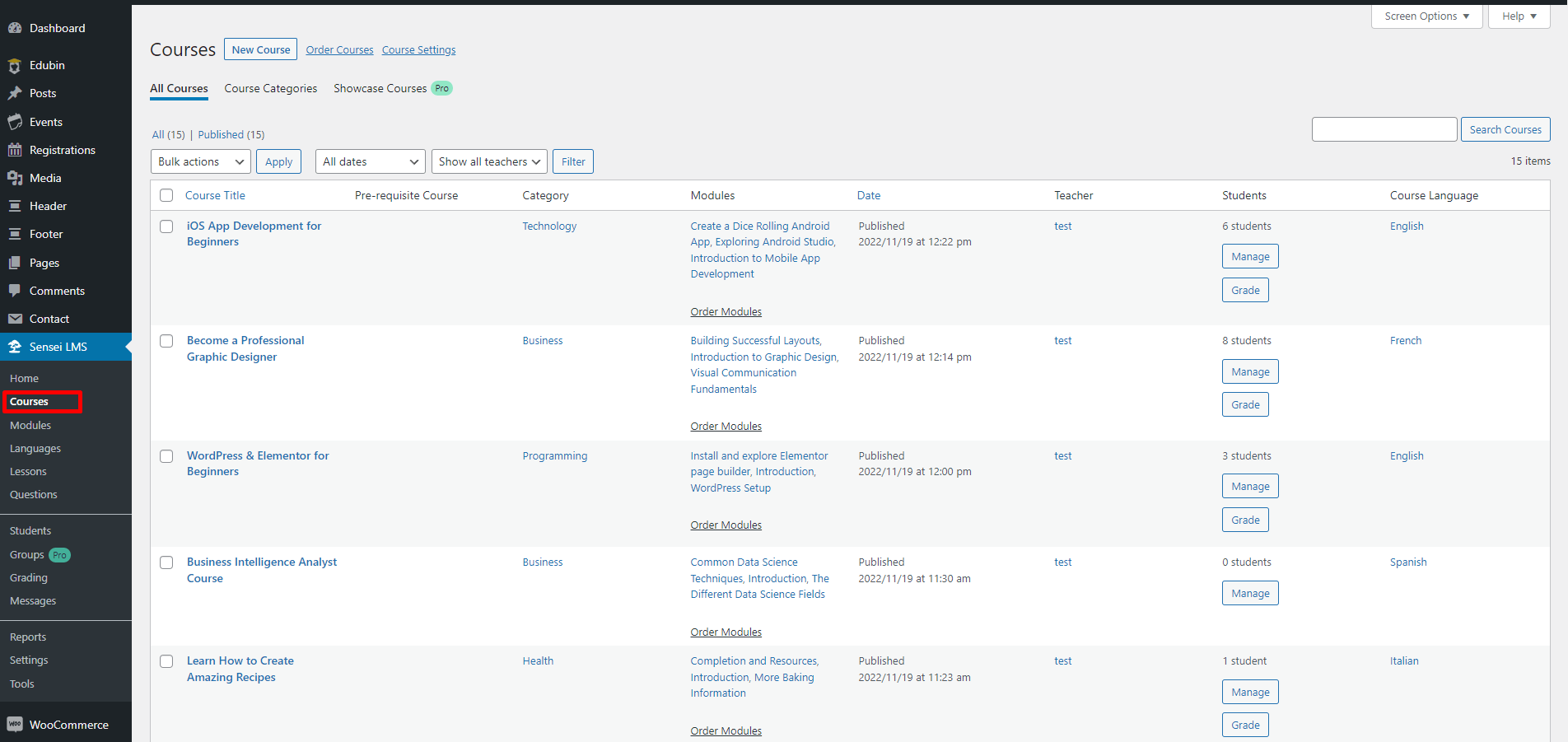Click the Registrations calendar icon
The height and width of the screenshot is (742, 1568).
pyautogui.click(x=15, y=150)
